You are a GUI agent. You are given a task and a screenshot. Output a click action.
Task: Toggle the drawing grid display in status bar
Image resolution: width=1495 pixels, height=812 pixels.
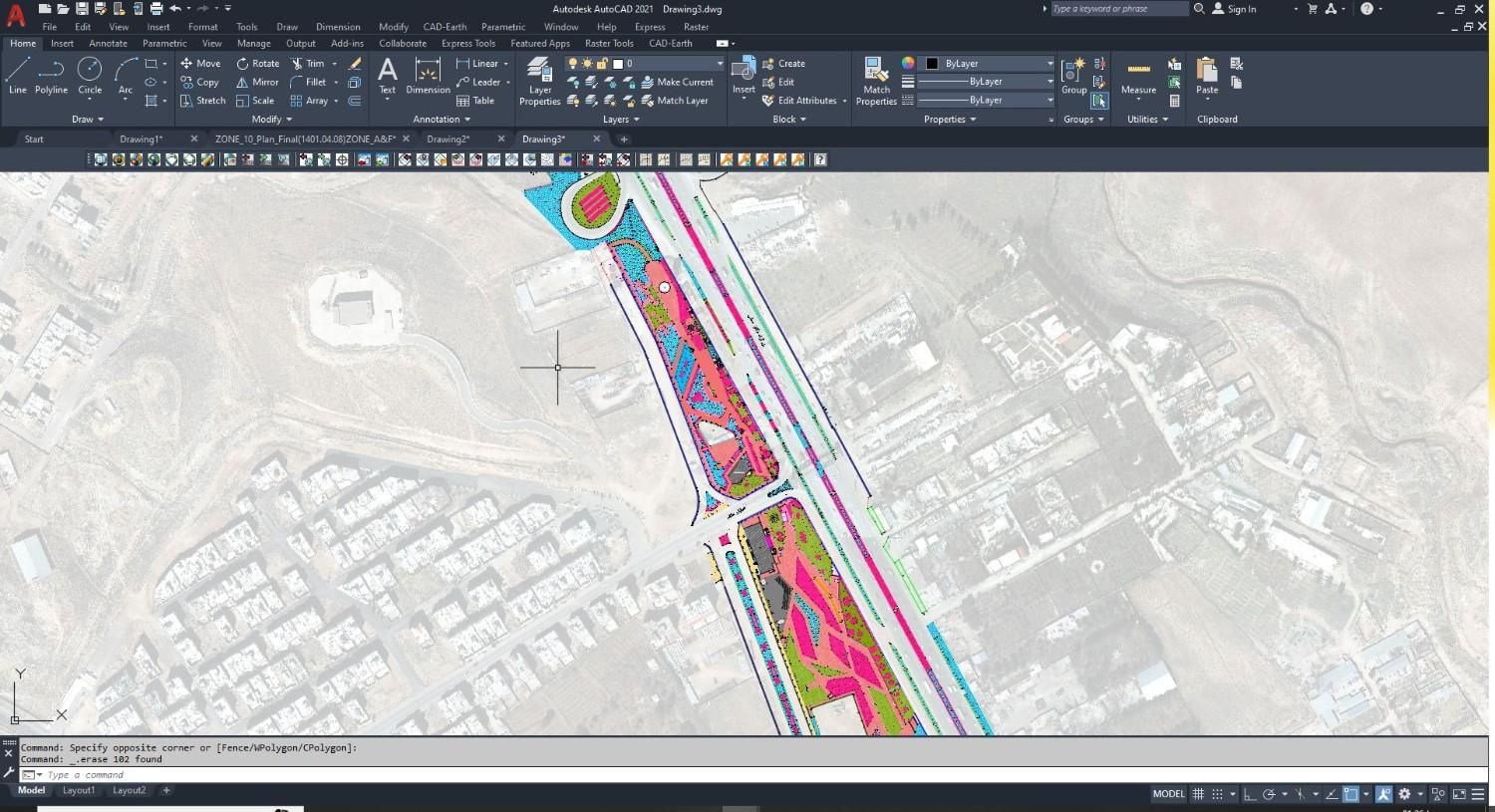click(x=1198, y=794)
